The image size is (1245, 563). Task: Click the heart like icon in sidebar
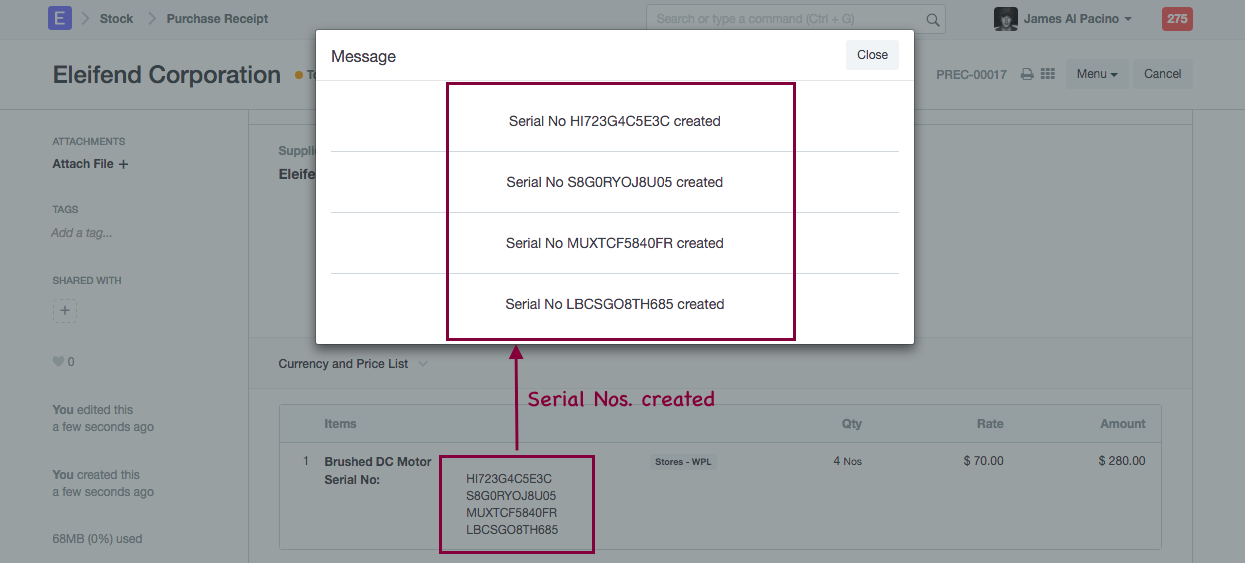[x=58, y=362]
